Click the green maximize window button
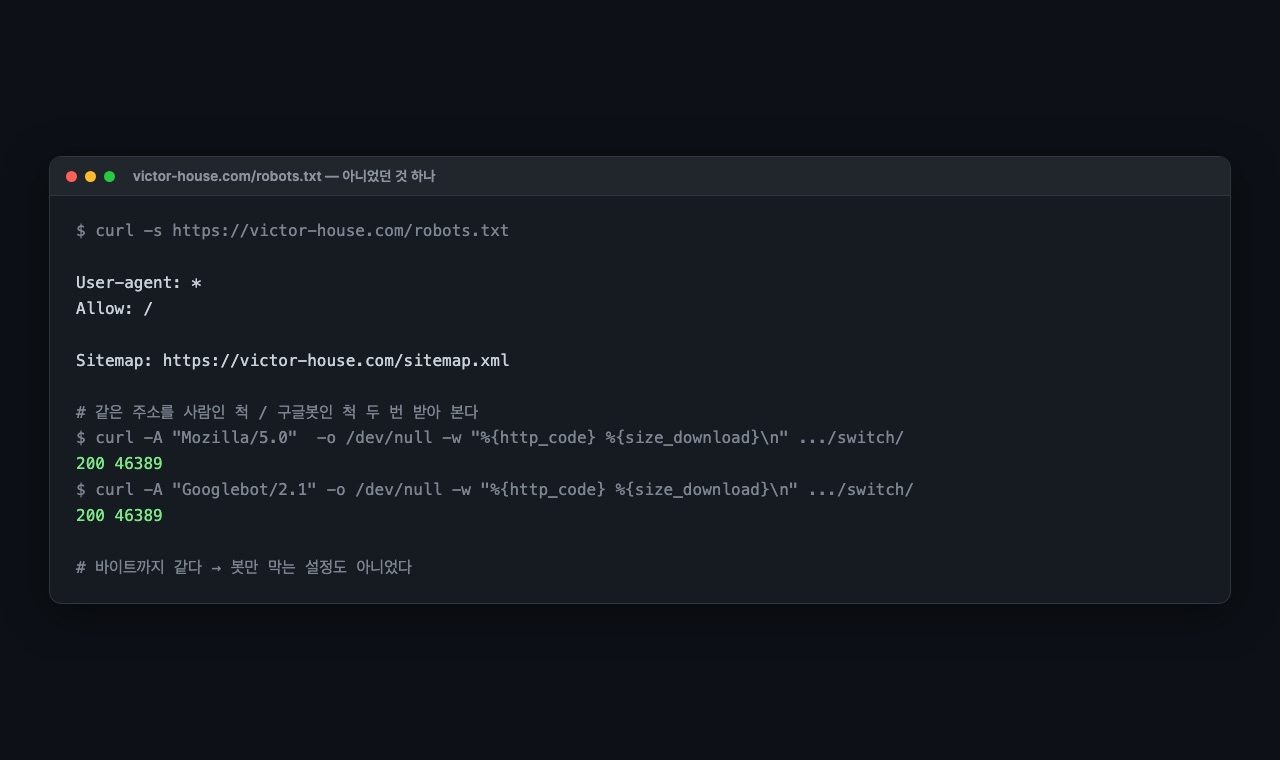This screenshot has height=760, width=1280. click(x=110, y=176)
